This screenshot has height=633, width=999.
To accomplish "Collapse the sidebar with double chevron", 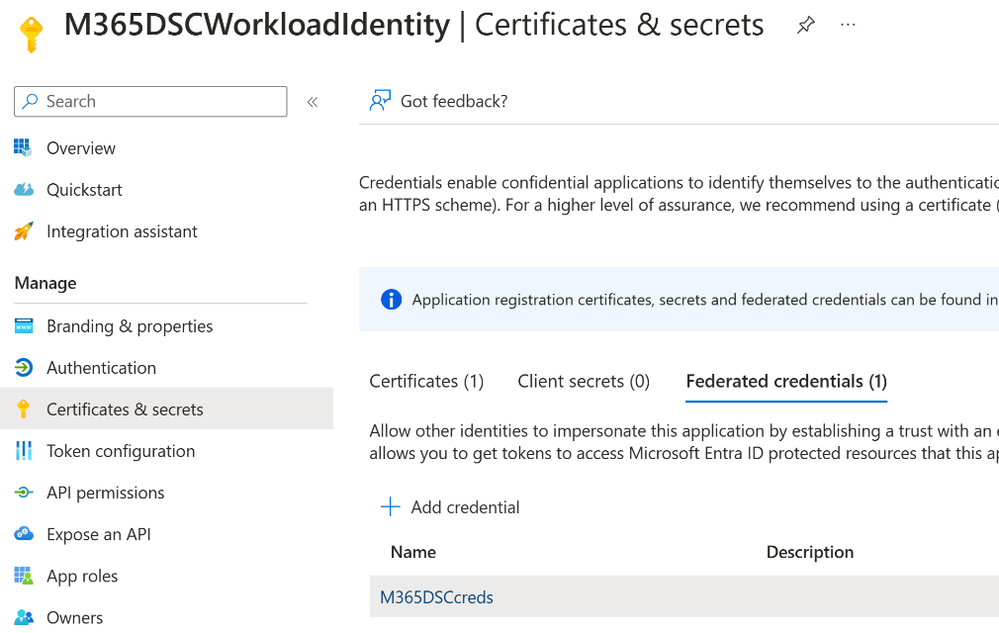I will 312,102.
